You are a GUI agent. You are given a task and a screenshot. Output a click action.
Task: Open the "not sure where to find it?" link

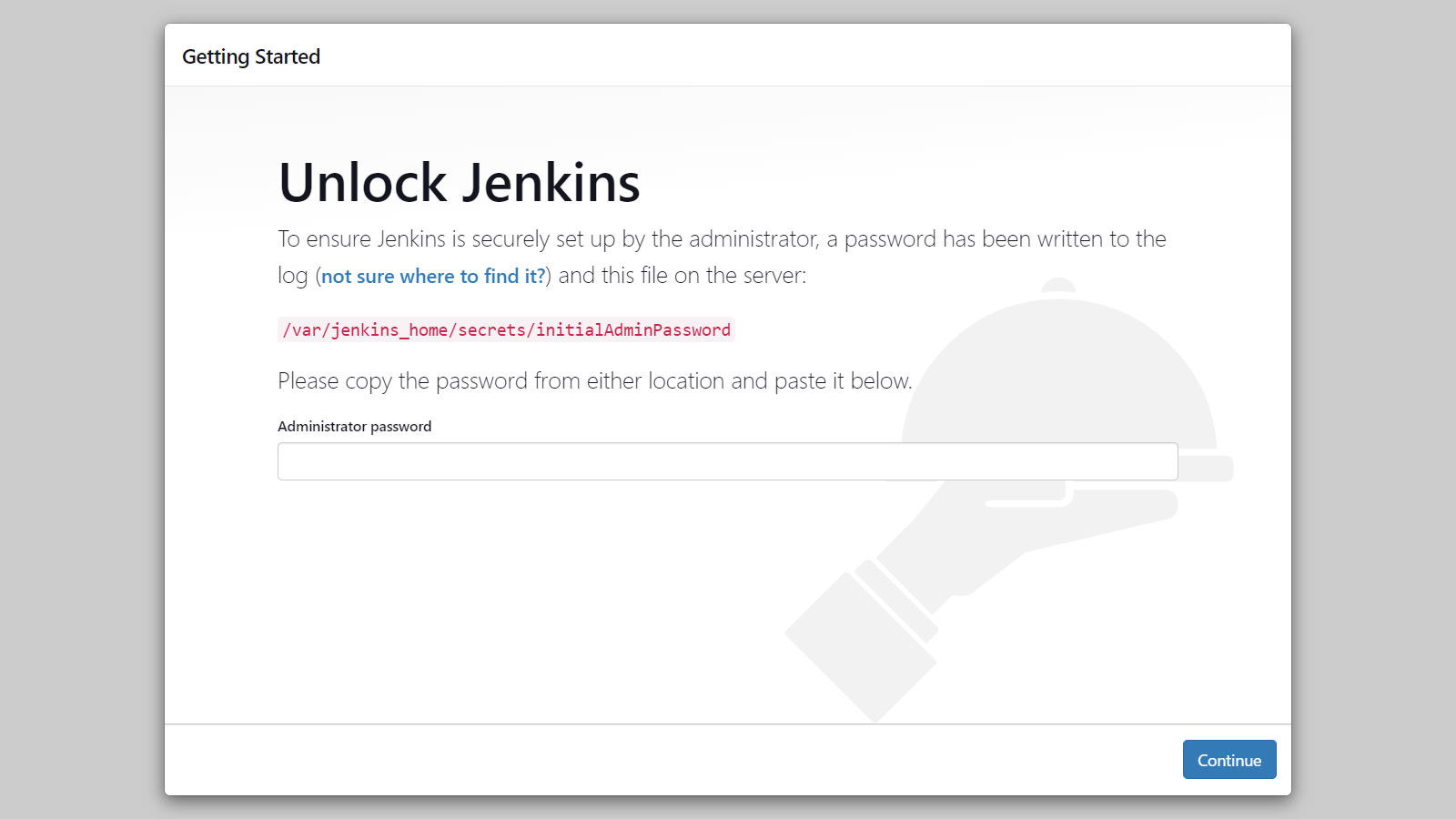pos(433,277)
